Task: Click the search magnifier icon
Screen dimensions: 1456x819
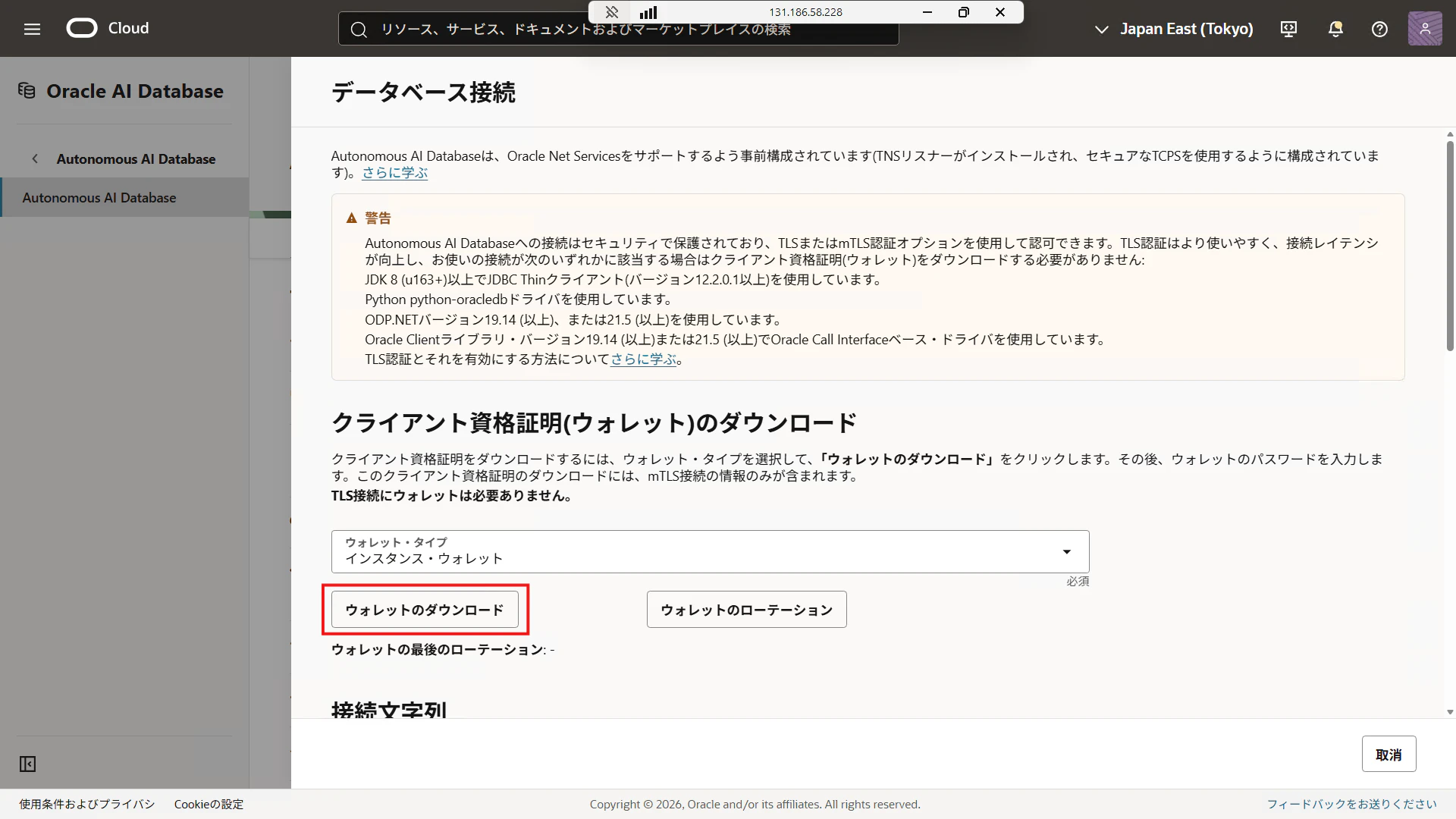Action: (359, 30)
